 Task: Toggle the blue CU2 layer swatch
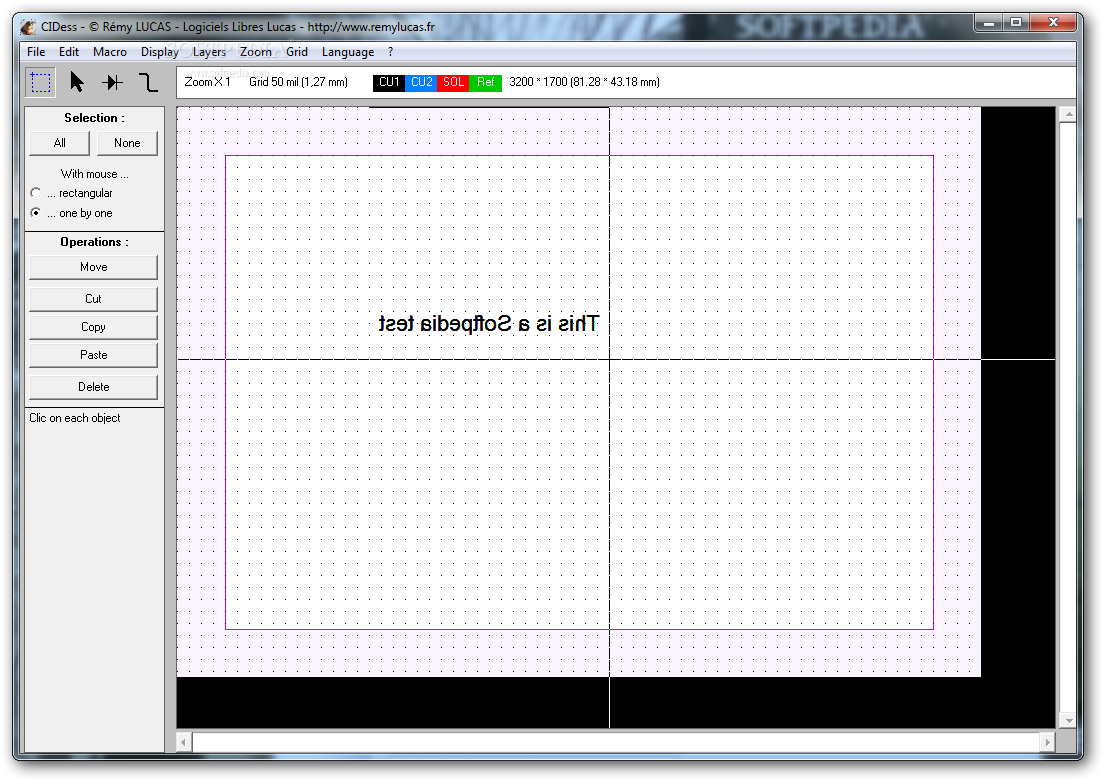tap(421, 82)
